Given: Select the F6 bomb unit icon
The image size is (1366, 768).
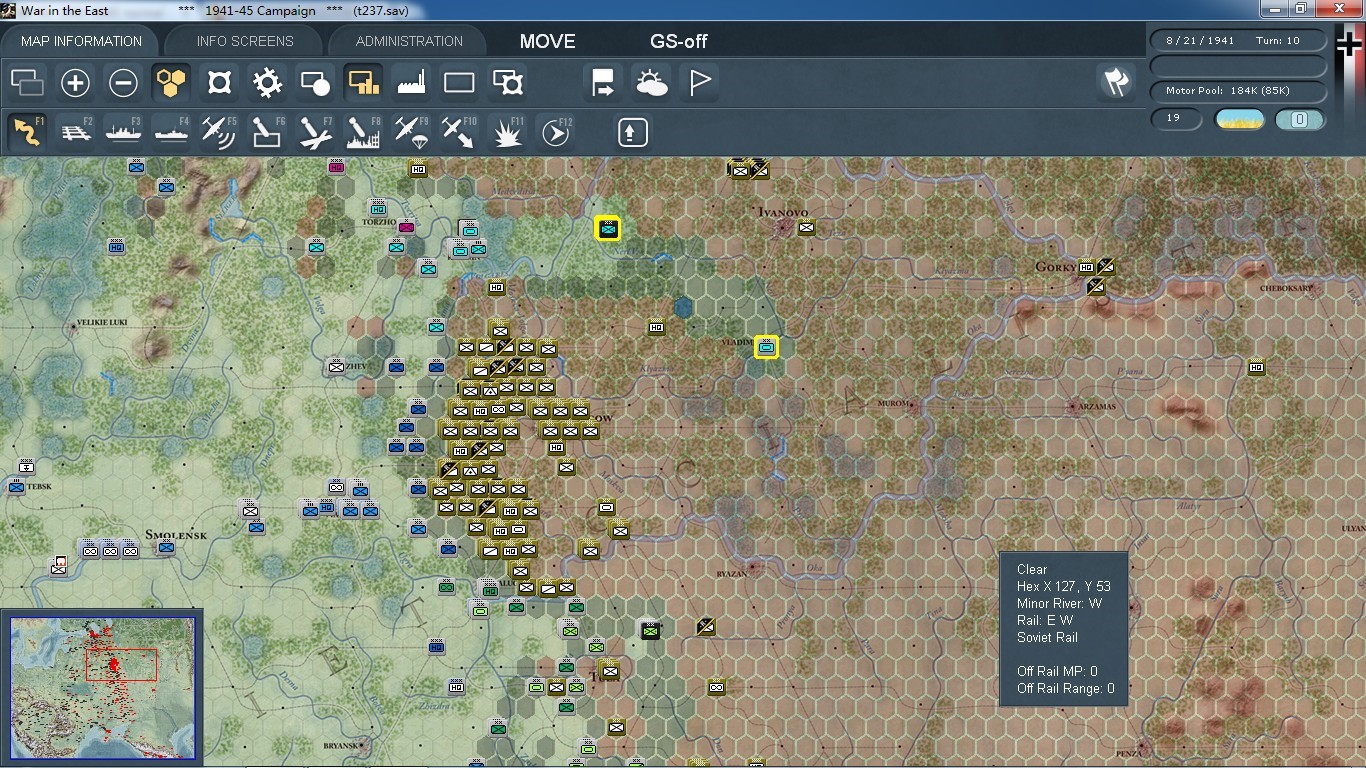Looking at the screenshot, I should tap(267, 131).
